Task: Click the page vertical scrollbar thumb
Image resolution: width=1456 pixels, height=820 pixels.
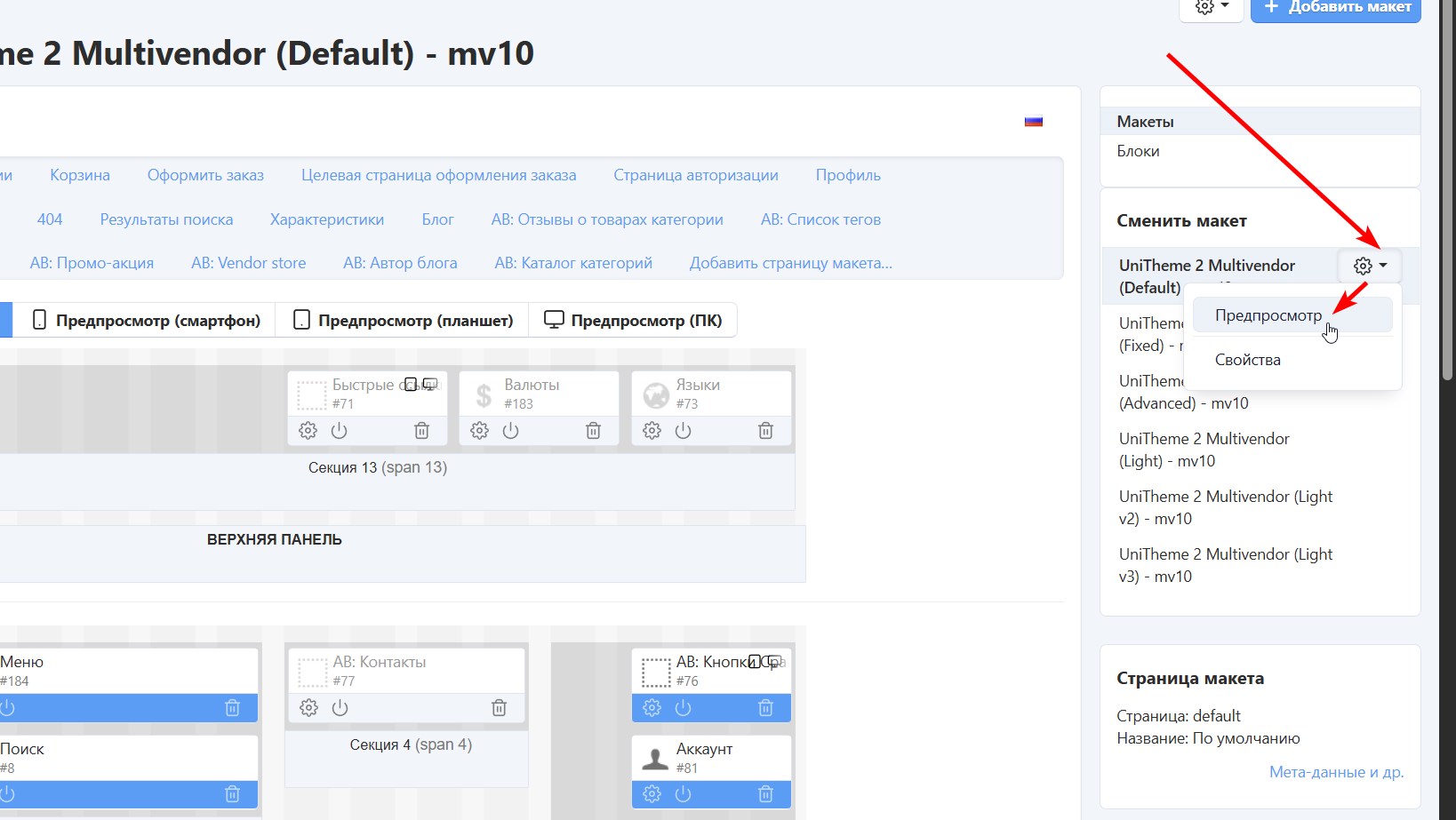Action: tap(1448, 190)
